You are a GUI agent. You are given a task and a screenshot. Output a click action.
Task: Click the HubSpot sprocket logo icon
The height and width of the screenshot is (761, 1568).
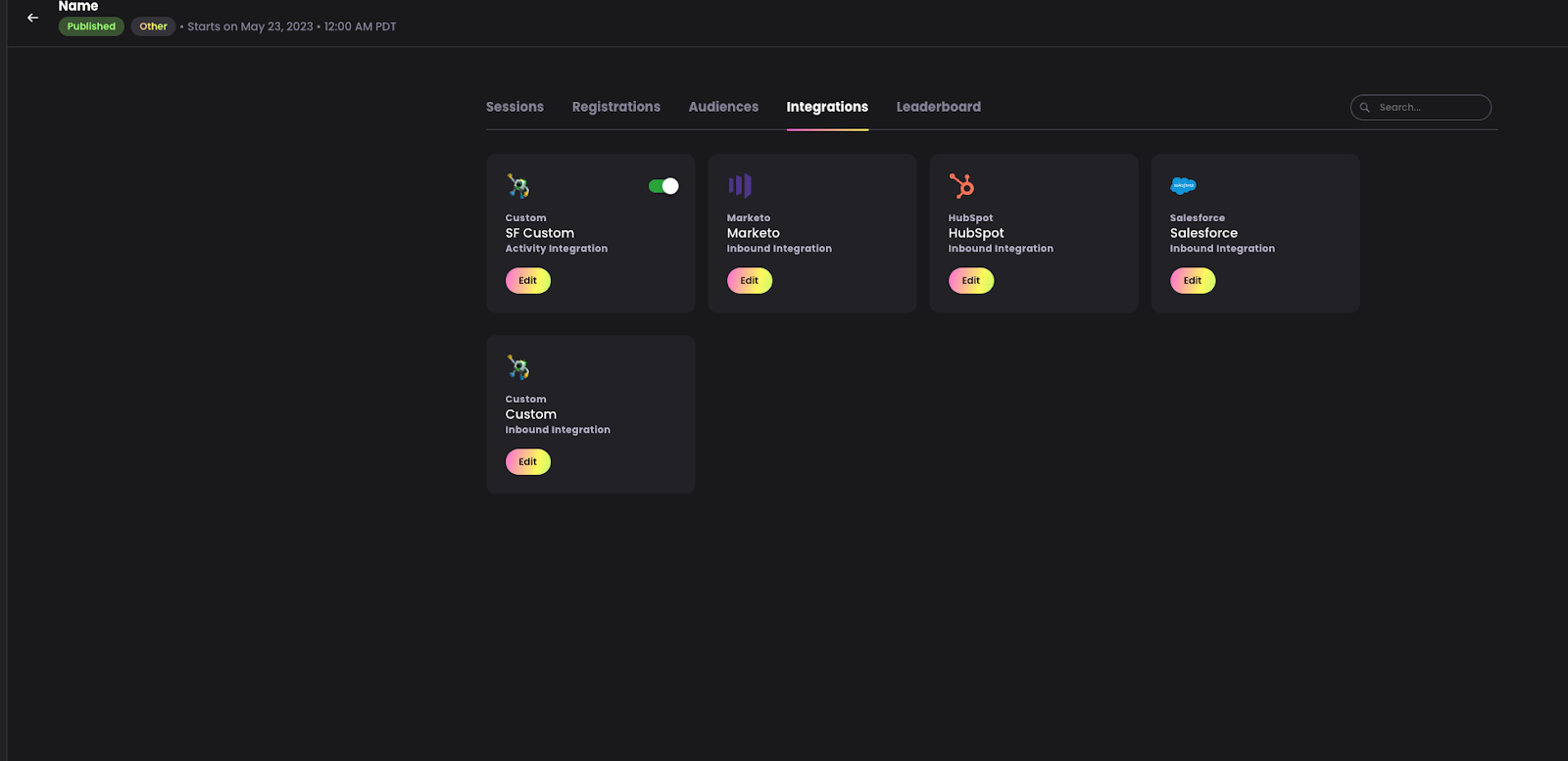961,185
